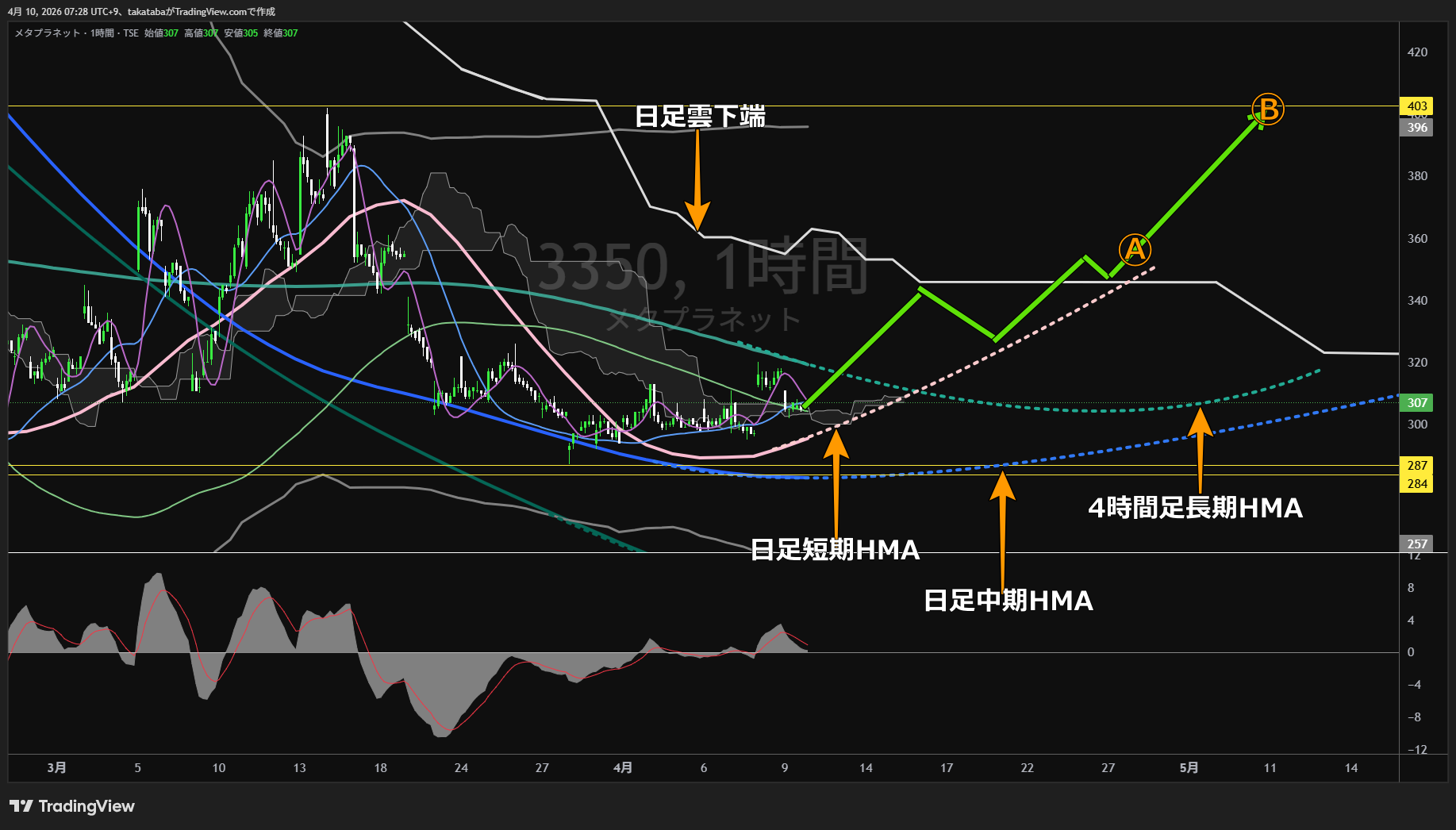
Task: Select the '日足中期HMA' annotation label
Action: (1008, 600)
